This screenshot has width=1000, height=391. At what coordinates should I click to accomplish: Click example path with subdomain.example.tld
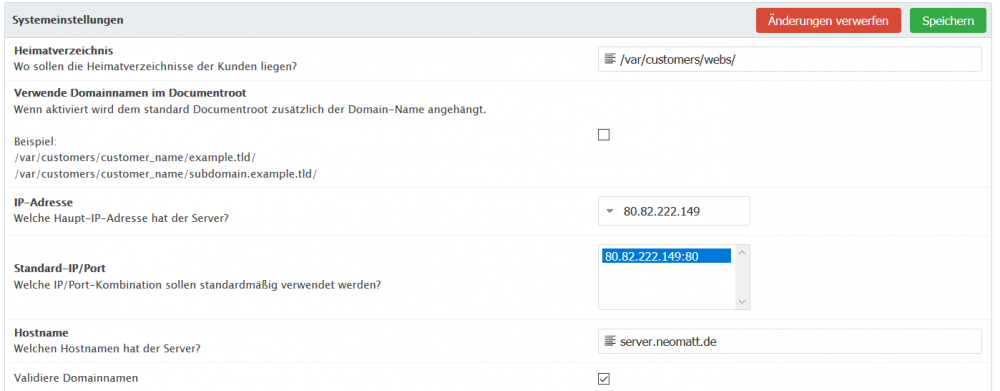(x=165, y=173)
